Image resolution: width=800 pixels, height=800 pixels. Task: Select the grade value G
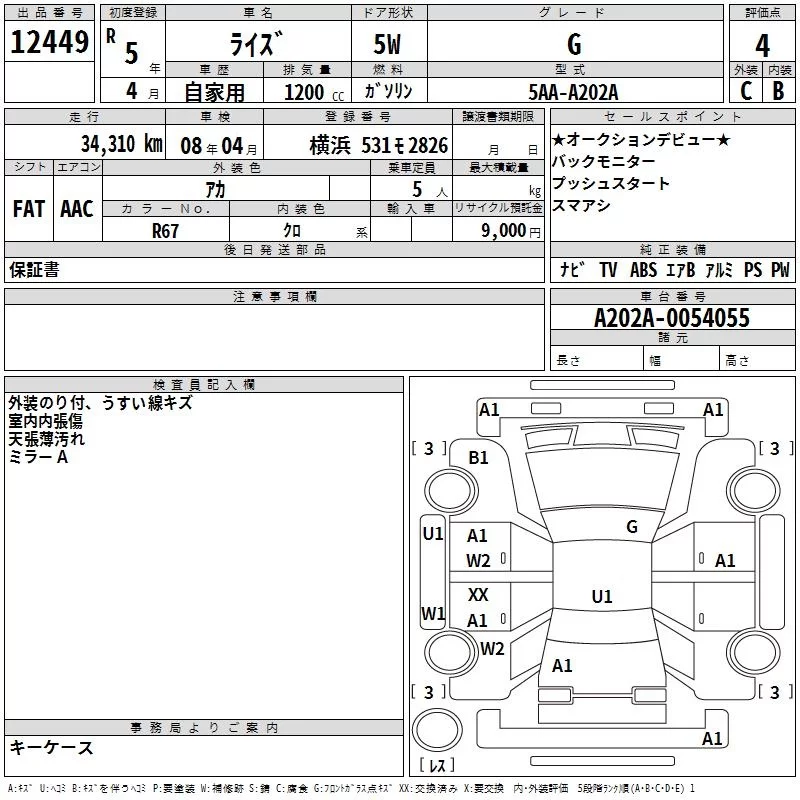pos(574,44)
